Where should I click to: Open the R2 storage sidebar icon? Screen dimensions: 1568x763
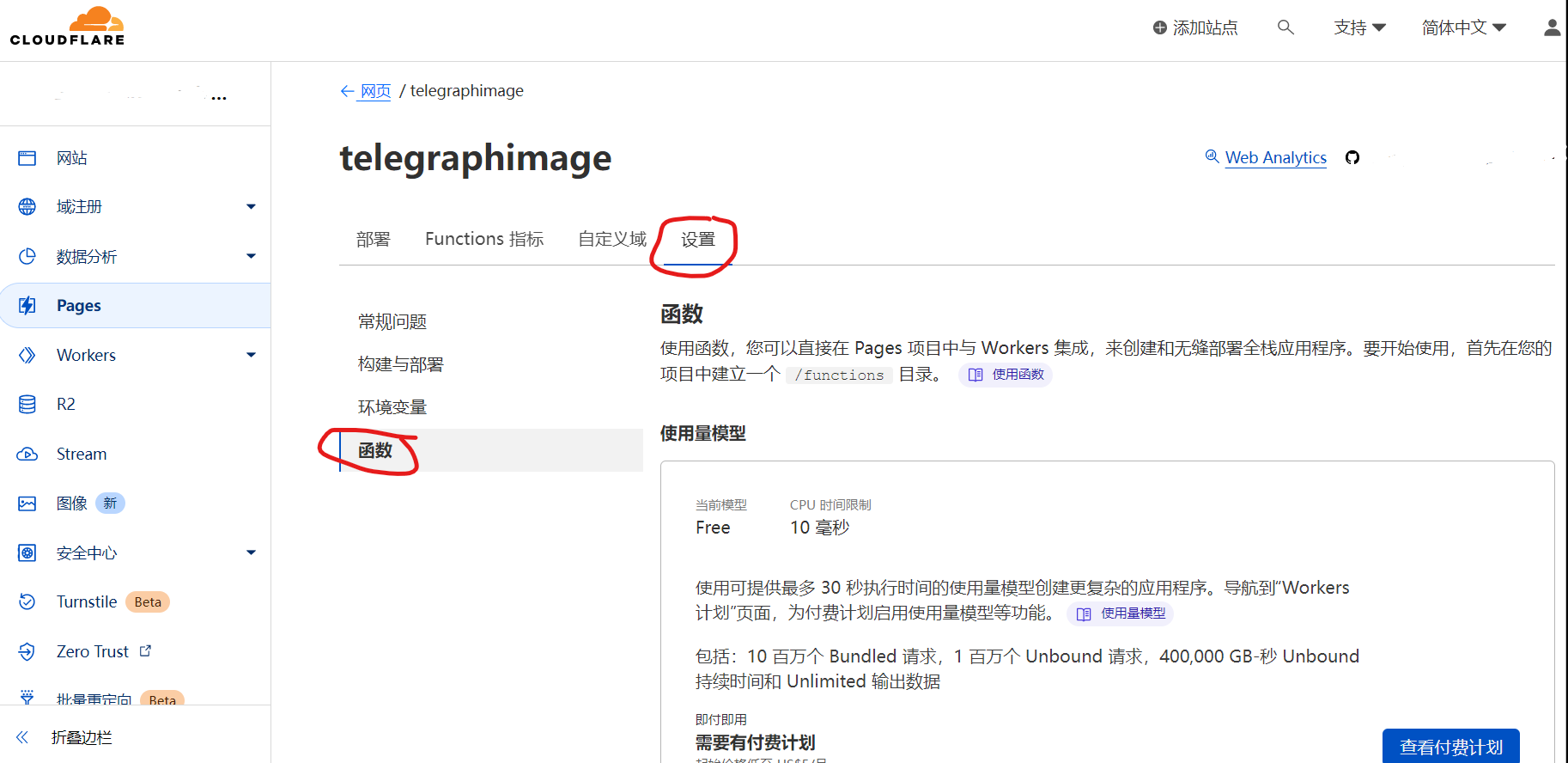click(x=27, y=404)
